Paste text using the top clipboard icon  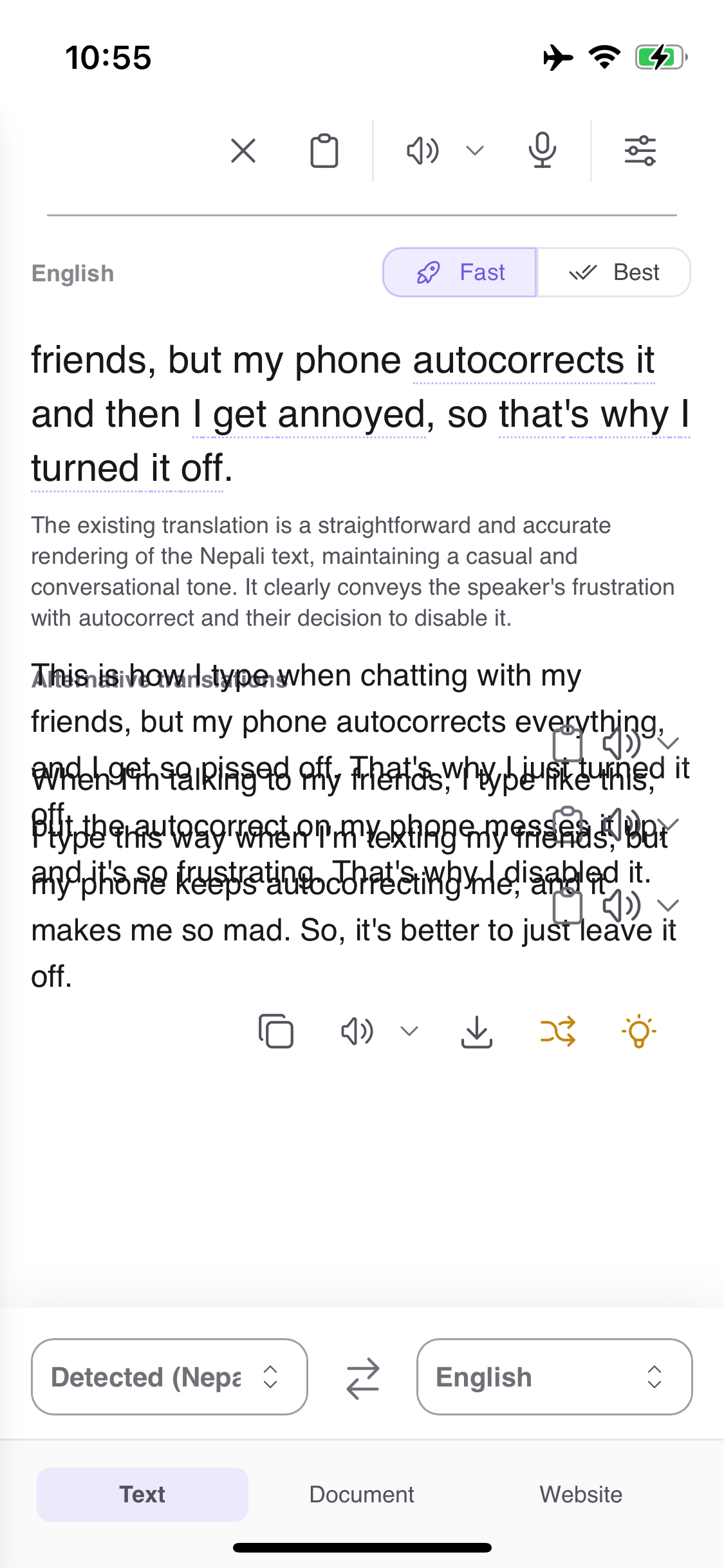[x=324, y=151]
